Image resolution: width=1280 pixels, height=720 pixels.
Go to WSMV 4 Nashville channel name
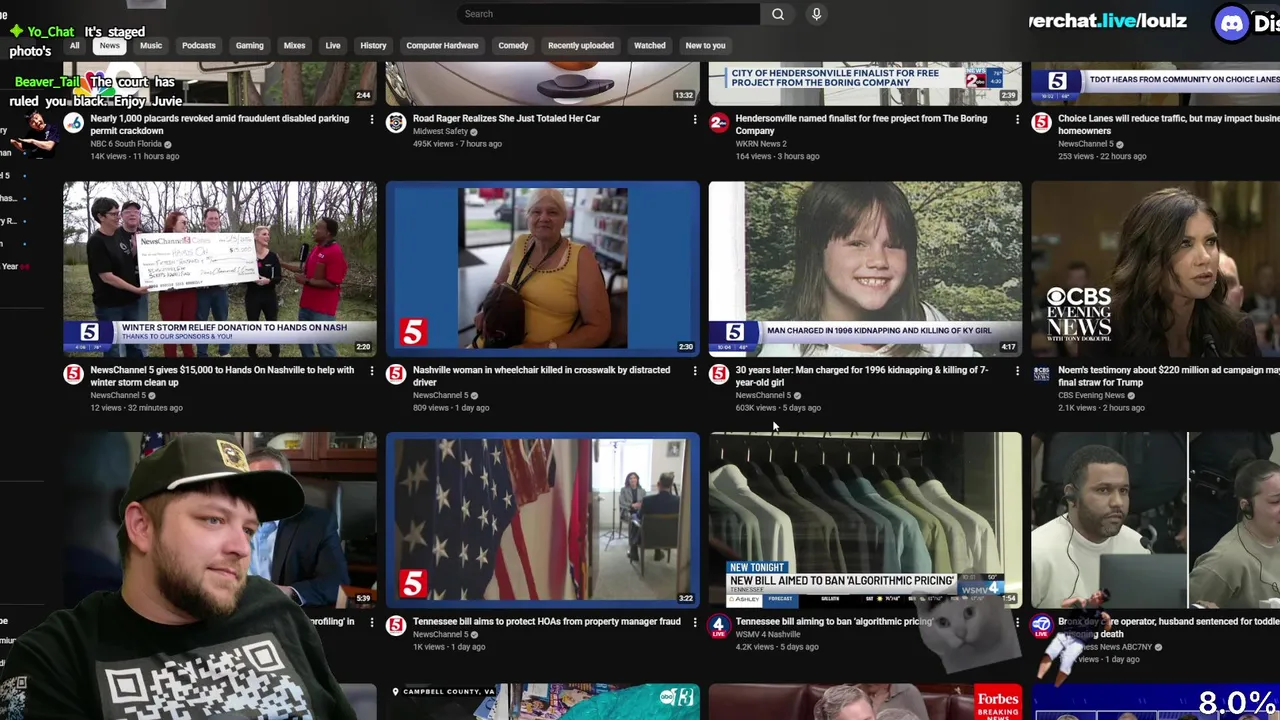pyautogui.click(x=768, y=634)
